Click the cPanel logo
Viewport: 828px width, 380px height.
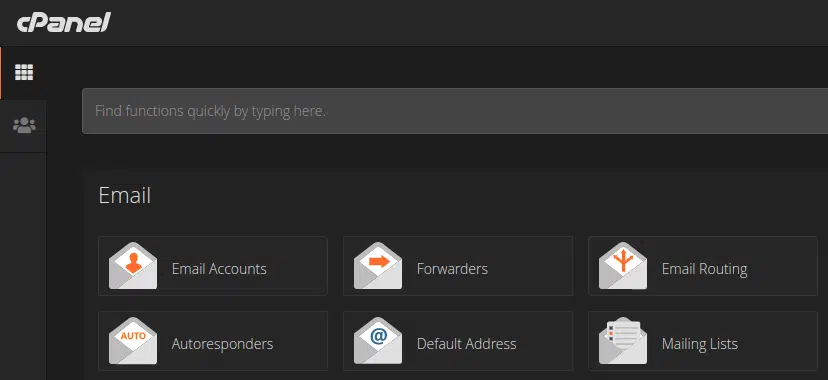[x=64, y=23]
